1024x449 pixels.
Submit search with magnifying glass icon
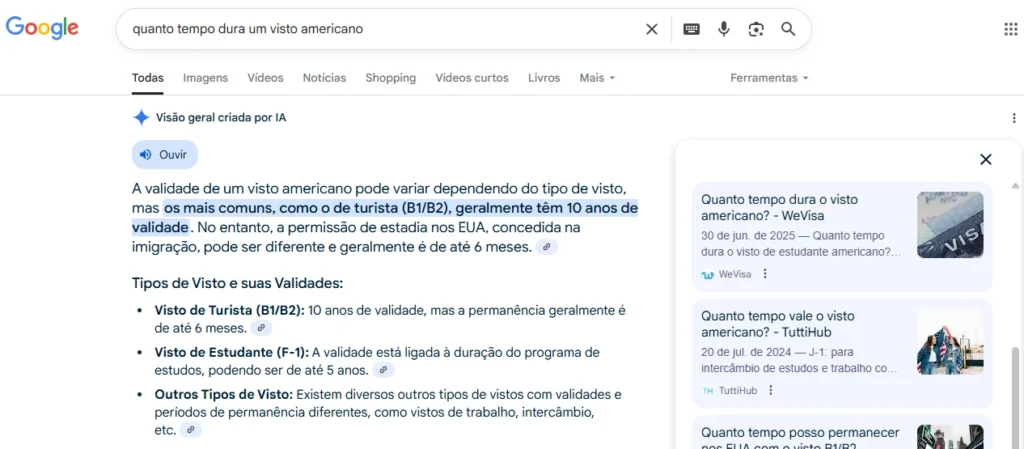[788, 29]
